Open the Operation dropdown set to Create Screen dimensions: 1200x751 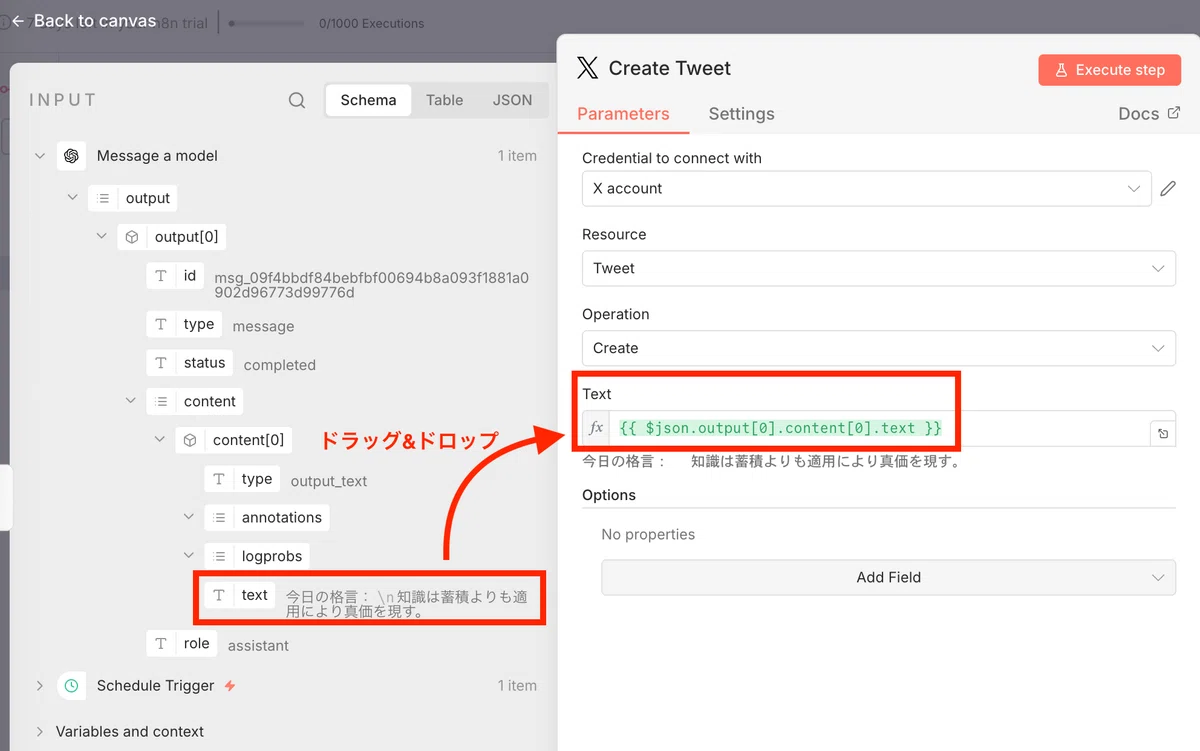[879, 348]
